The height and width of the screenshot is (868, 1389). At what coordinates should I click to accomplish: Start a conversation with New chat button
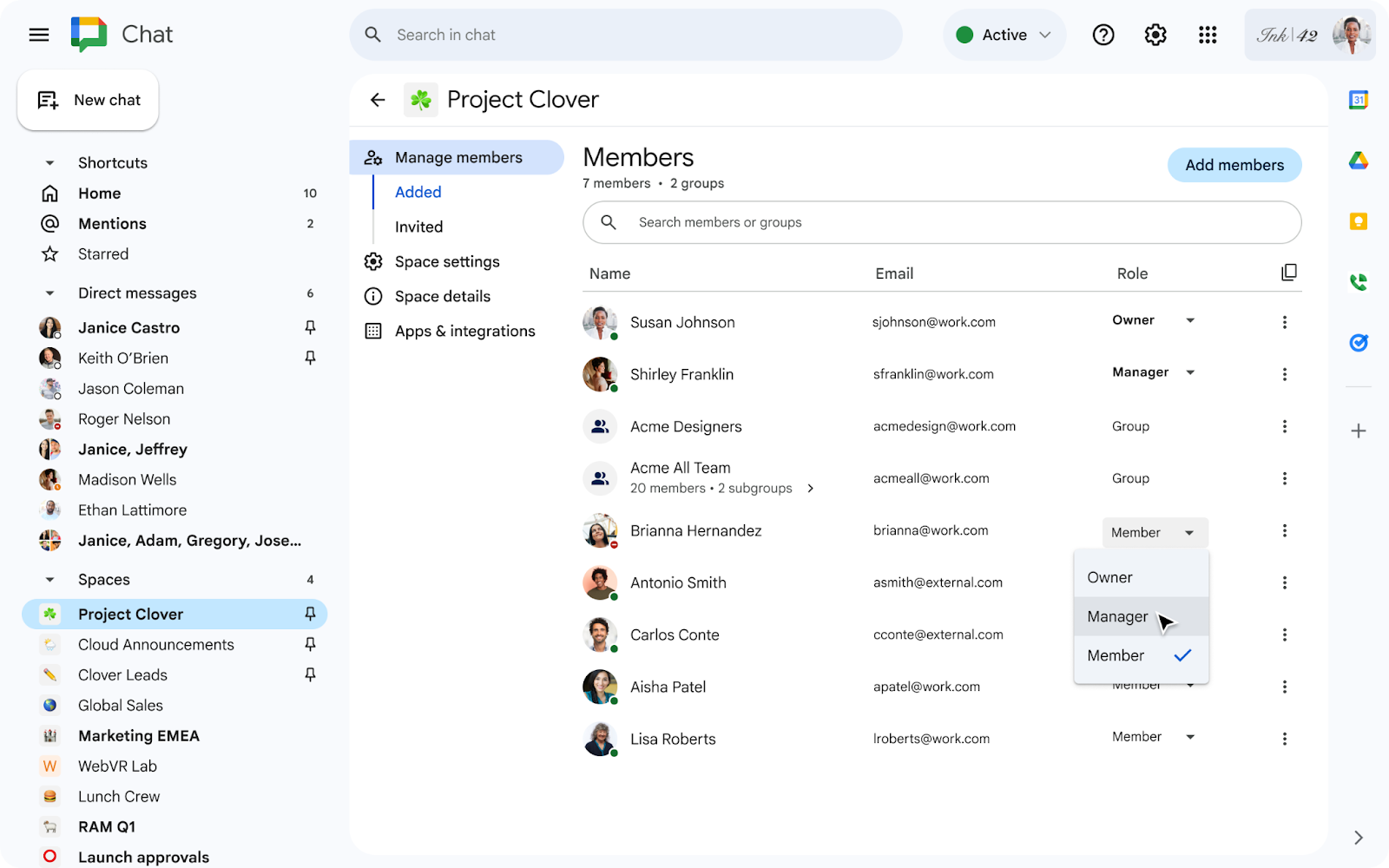[x=89, y=100]
